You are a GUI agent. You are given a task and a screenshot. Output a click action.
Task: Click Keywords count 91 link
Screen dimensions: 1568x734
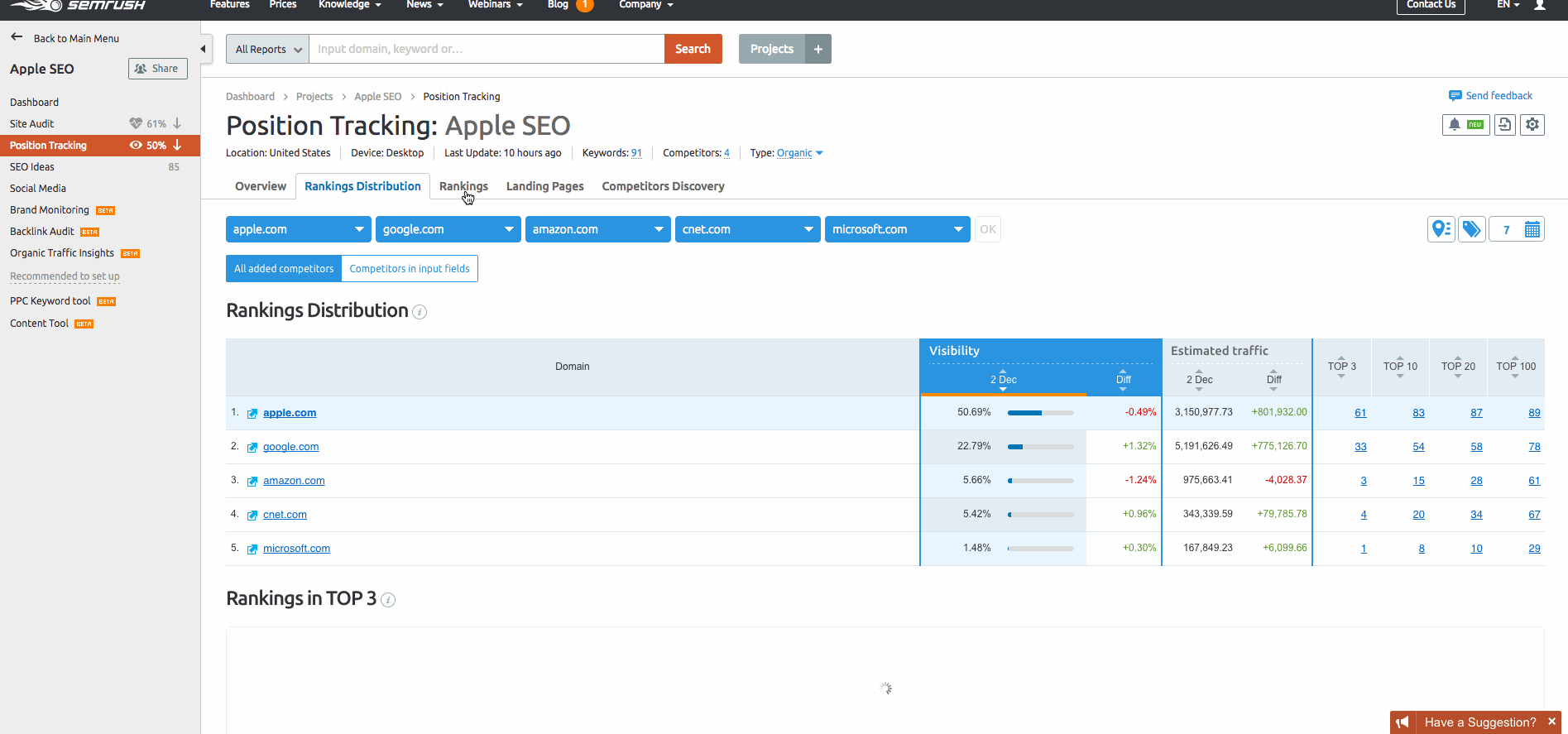pyautogui.click(x=636, y=153)
